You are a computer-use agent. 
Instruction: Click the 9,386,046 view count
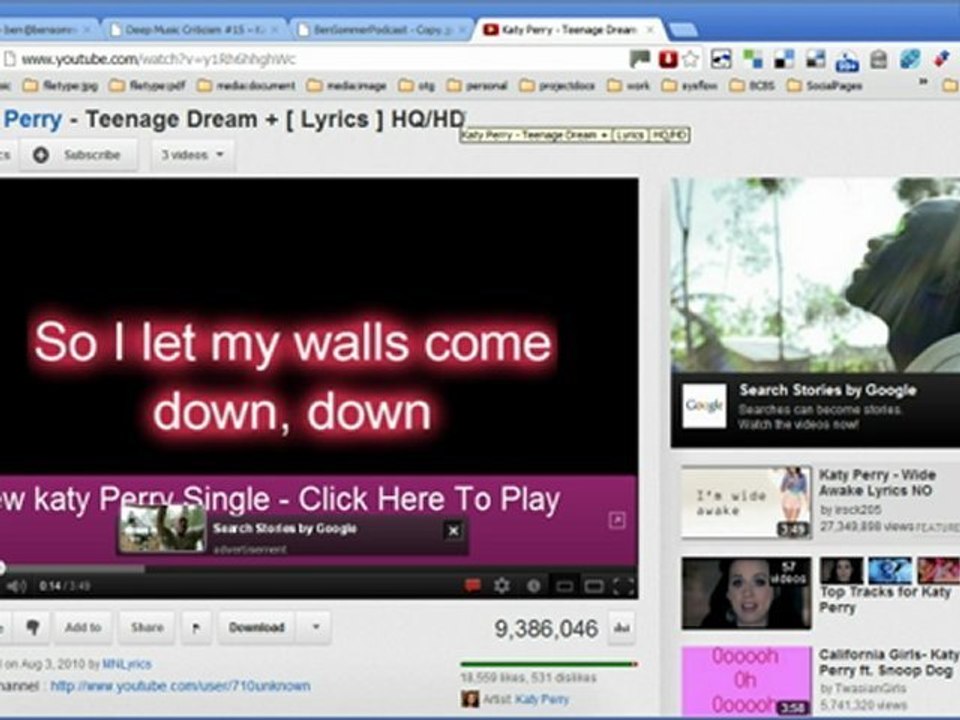pos(546,629)
